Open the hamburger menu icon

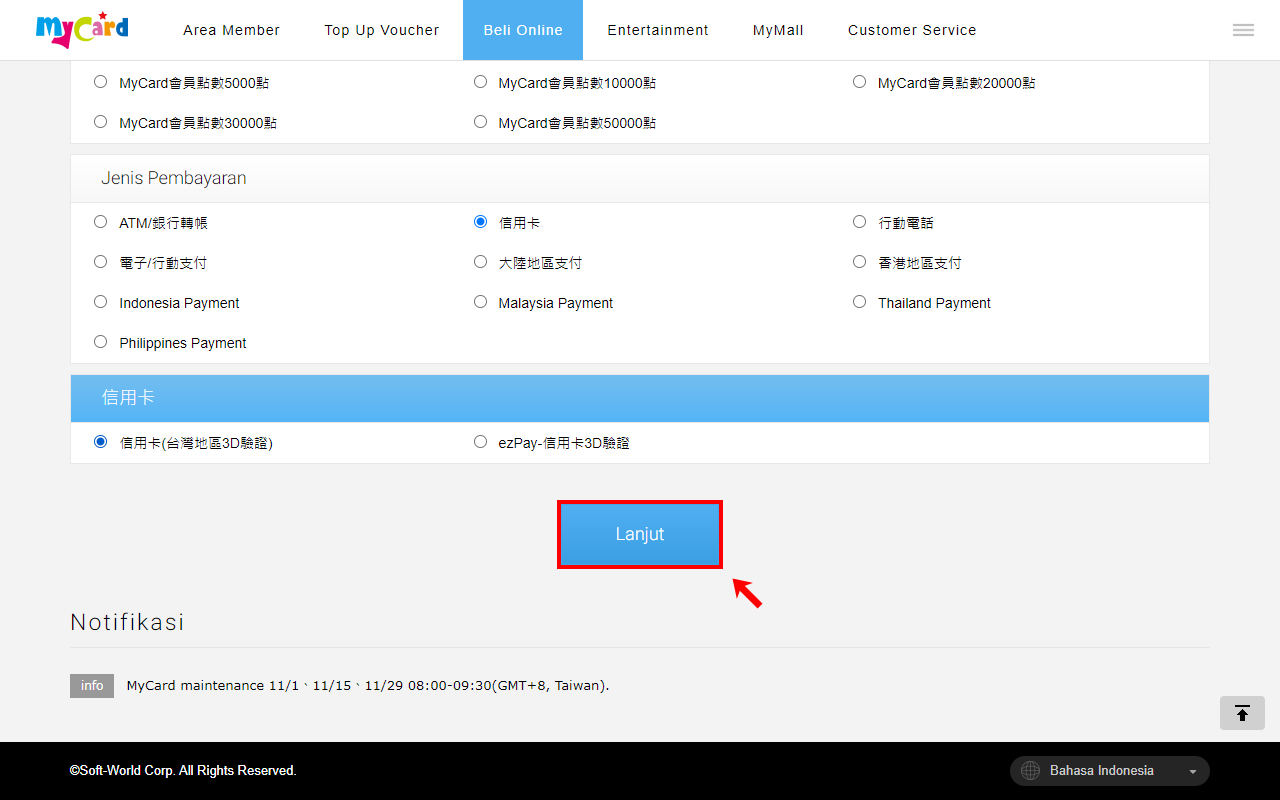coord(1243,30)
